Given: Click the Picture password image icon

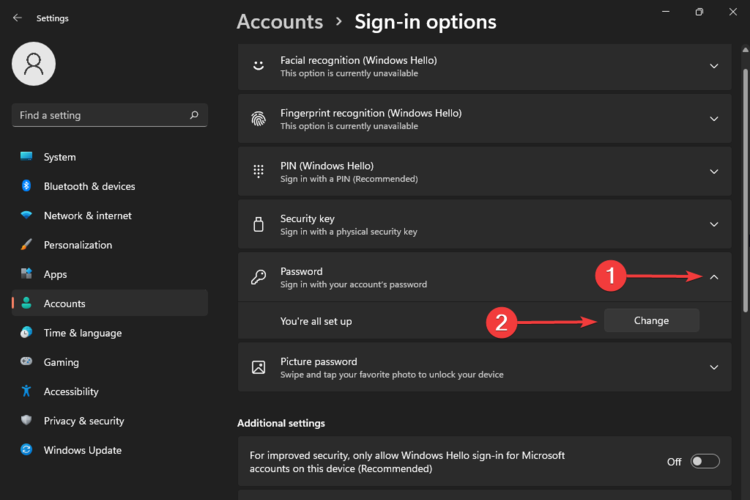Looking at the screenshot, I should [x=259, y=367].
